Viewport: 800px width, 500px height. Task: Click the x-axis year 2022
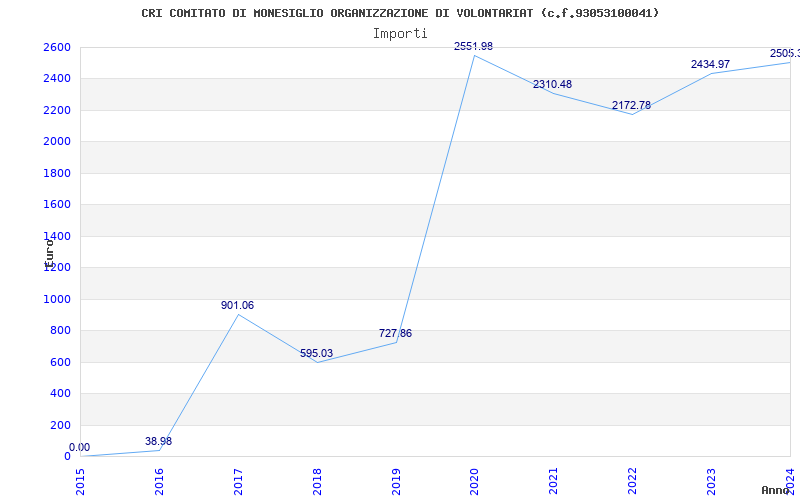[x=633, y=481]
